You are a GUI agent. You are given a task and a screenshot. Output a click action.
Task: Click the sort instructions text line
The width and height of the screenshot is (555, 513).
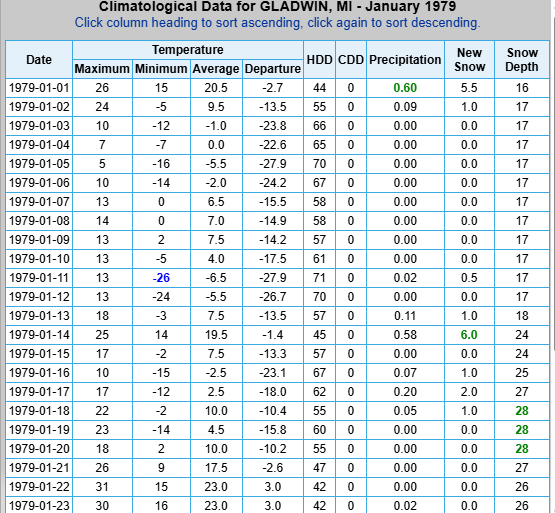coord(278,23)
